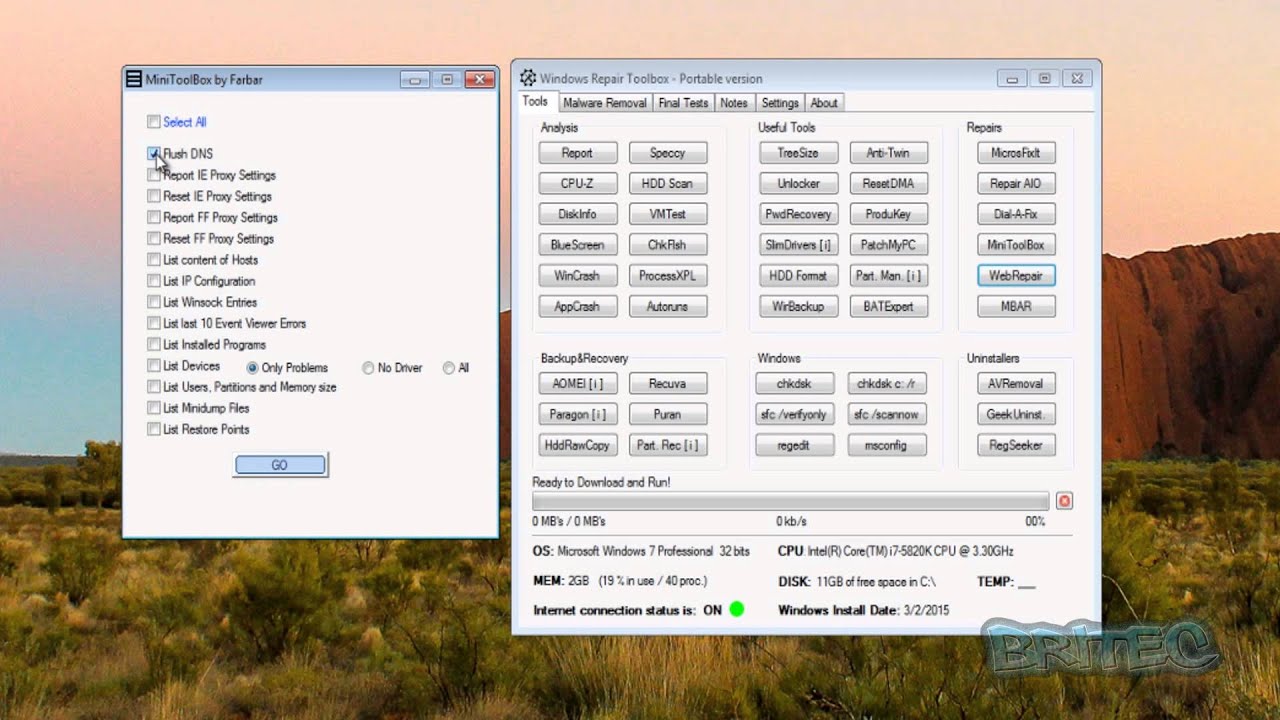Enable the List Devices checkbox

tap(153, 366)
